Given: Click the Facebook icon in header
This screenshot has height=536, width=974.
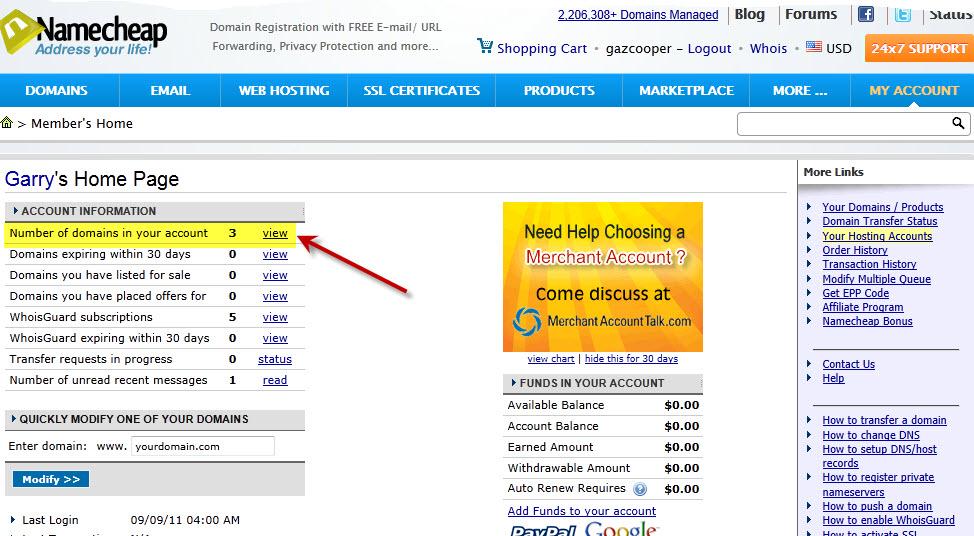Looking at the screenshot, I should point(866,15).
